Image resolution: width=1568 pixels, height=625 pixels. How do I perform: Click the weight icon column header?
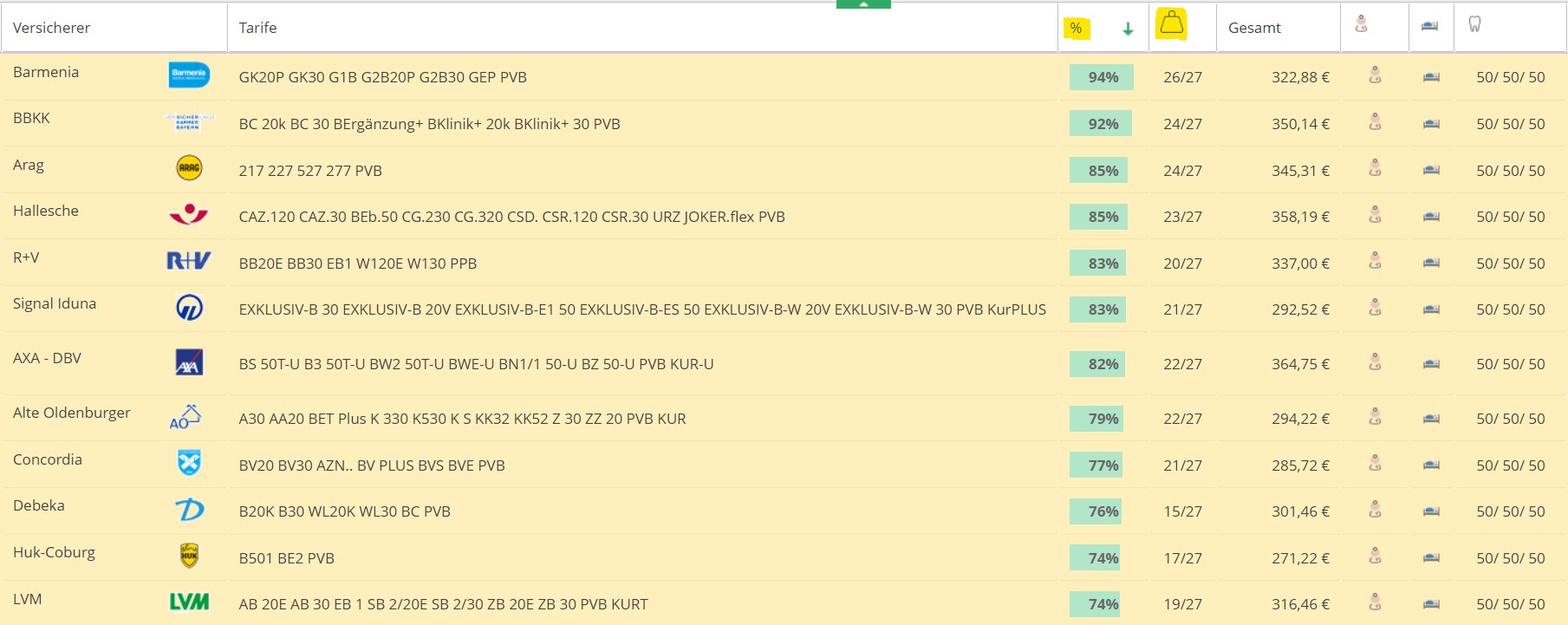[x=1171, y=23]
